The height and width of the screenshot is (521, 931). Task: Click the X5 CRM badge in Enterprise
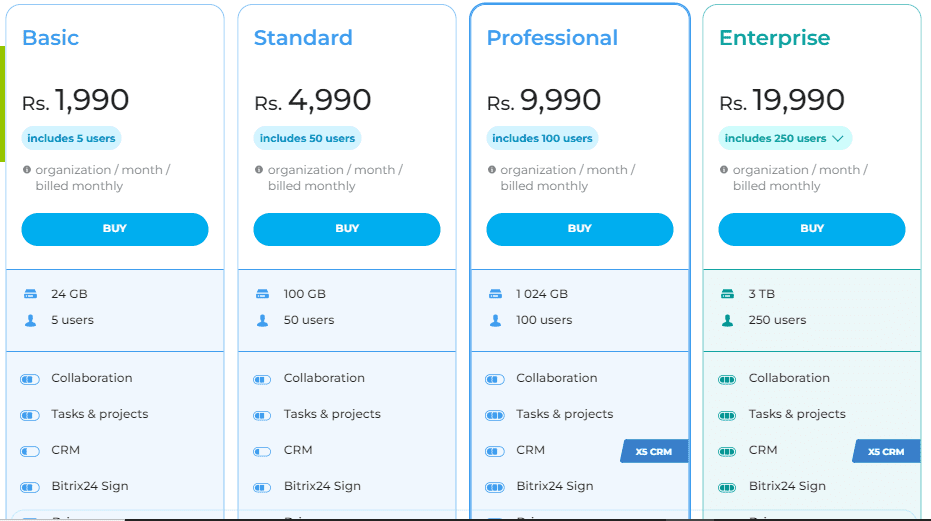click(x=886, y=451)
